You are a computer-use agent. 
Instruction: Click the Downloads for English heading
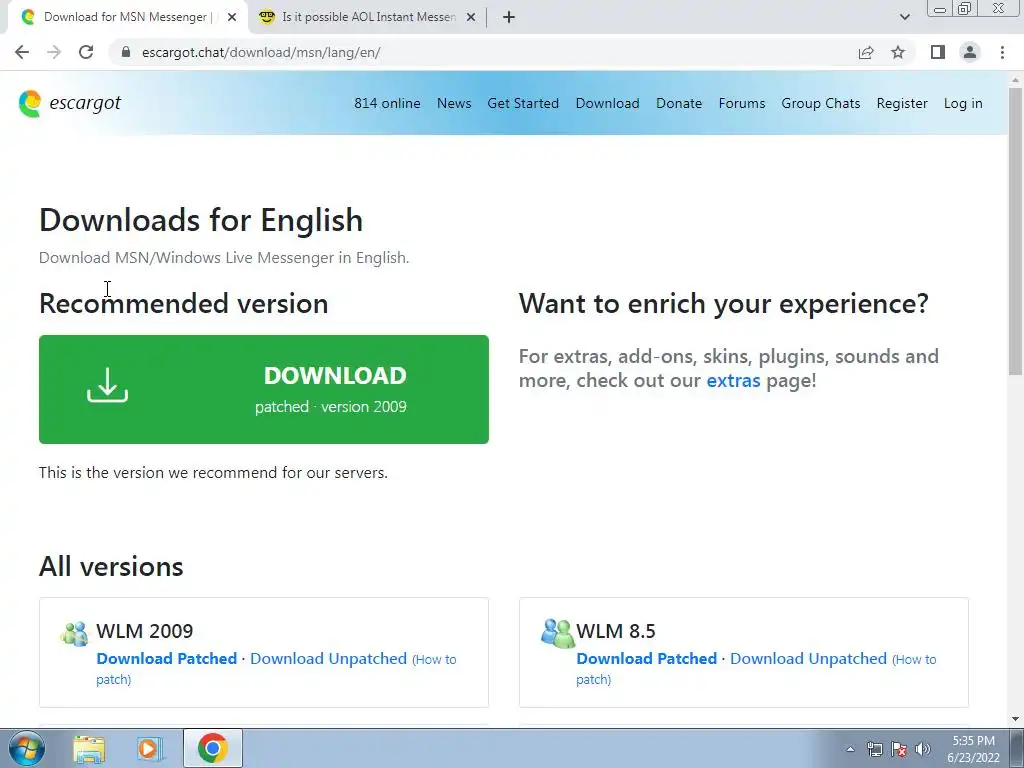201,220
